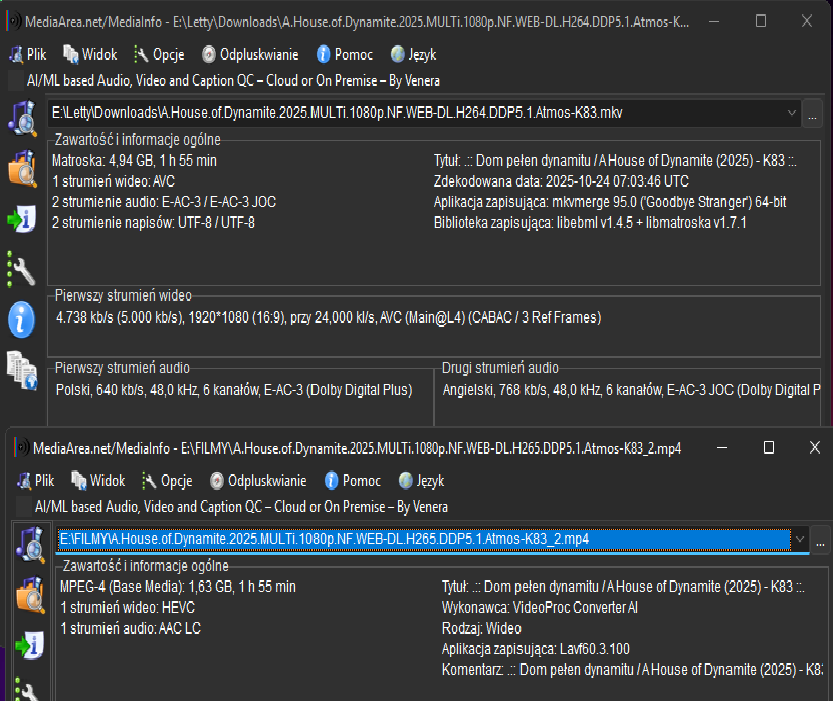Click the open folder icon in the lower window sidebar
Image resolution: width=833 pixels, height=701 pixels.
[x=29, y=595]
